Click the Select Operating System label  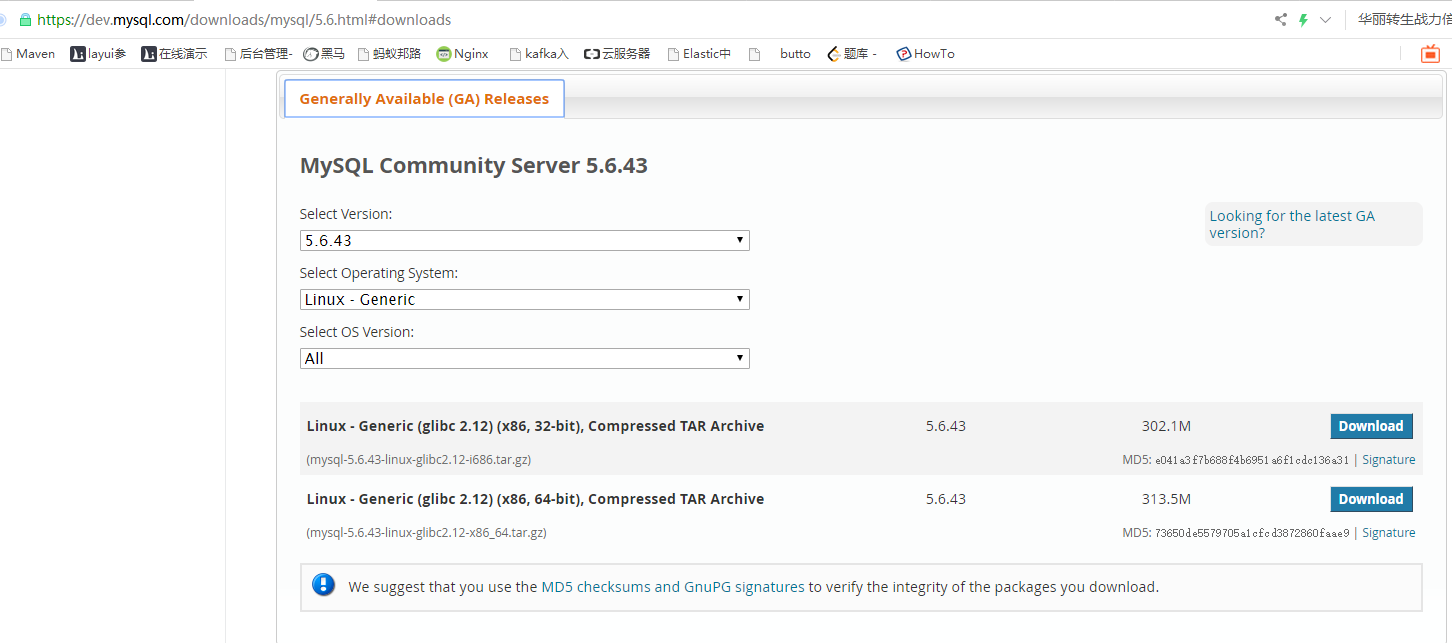379,273
